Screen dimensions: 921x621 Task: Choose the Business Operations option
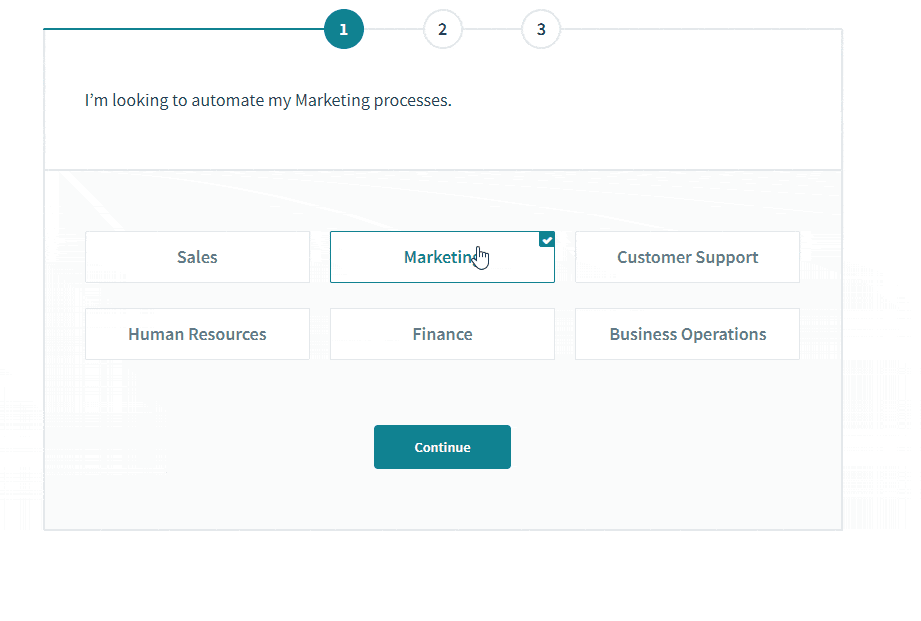point(687,334)
